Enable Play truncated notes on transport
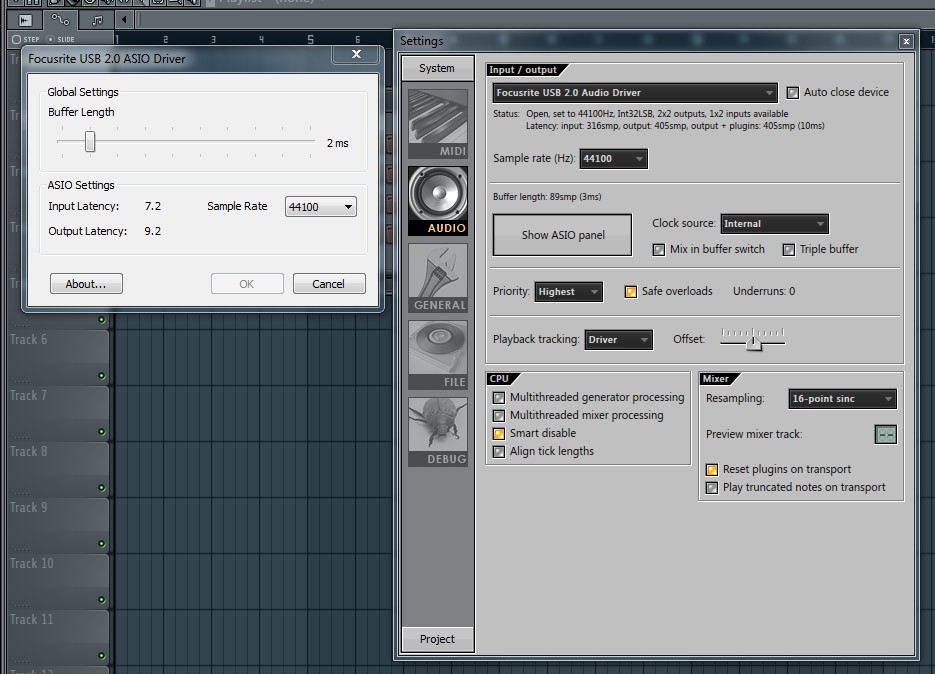935x674 pixels. point(711,487)
